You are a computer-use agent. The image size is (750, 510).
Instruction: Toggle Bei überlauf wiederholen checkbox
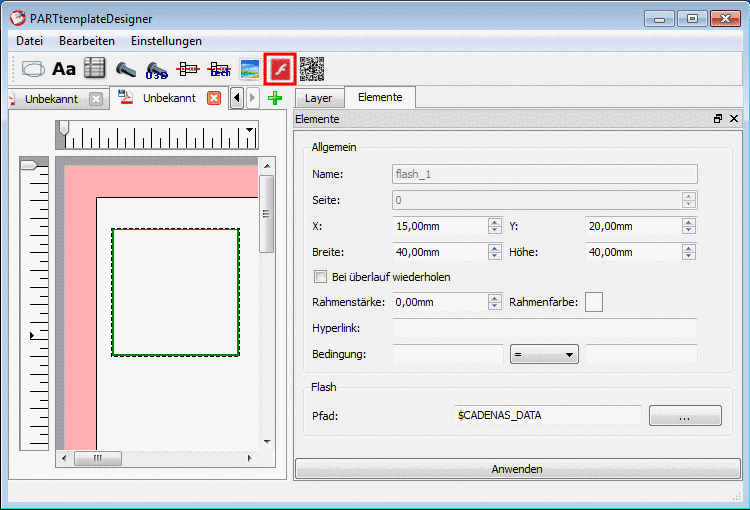pos(320,277)
